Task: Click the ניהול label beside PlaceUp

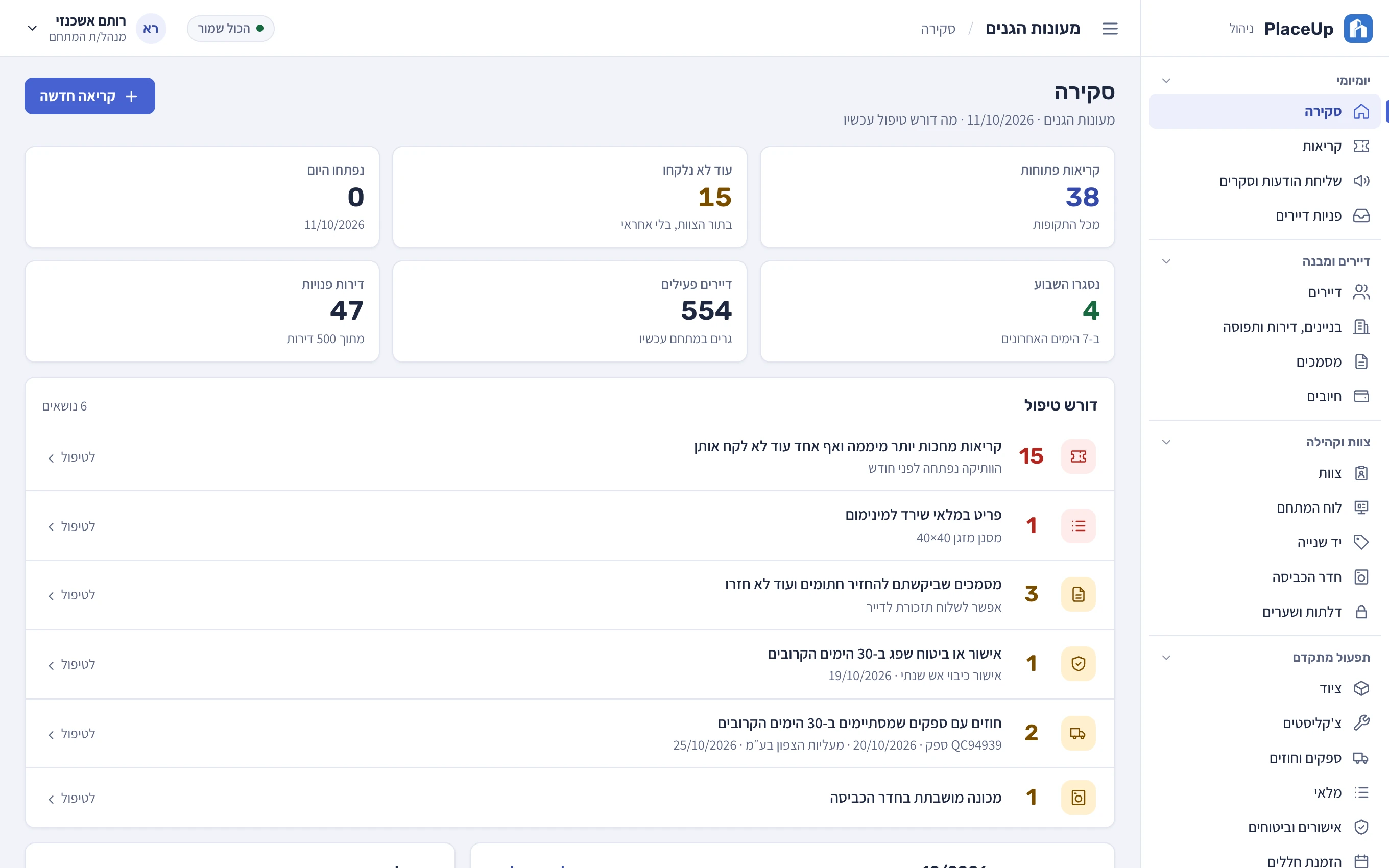Action: [1241, 28]
